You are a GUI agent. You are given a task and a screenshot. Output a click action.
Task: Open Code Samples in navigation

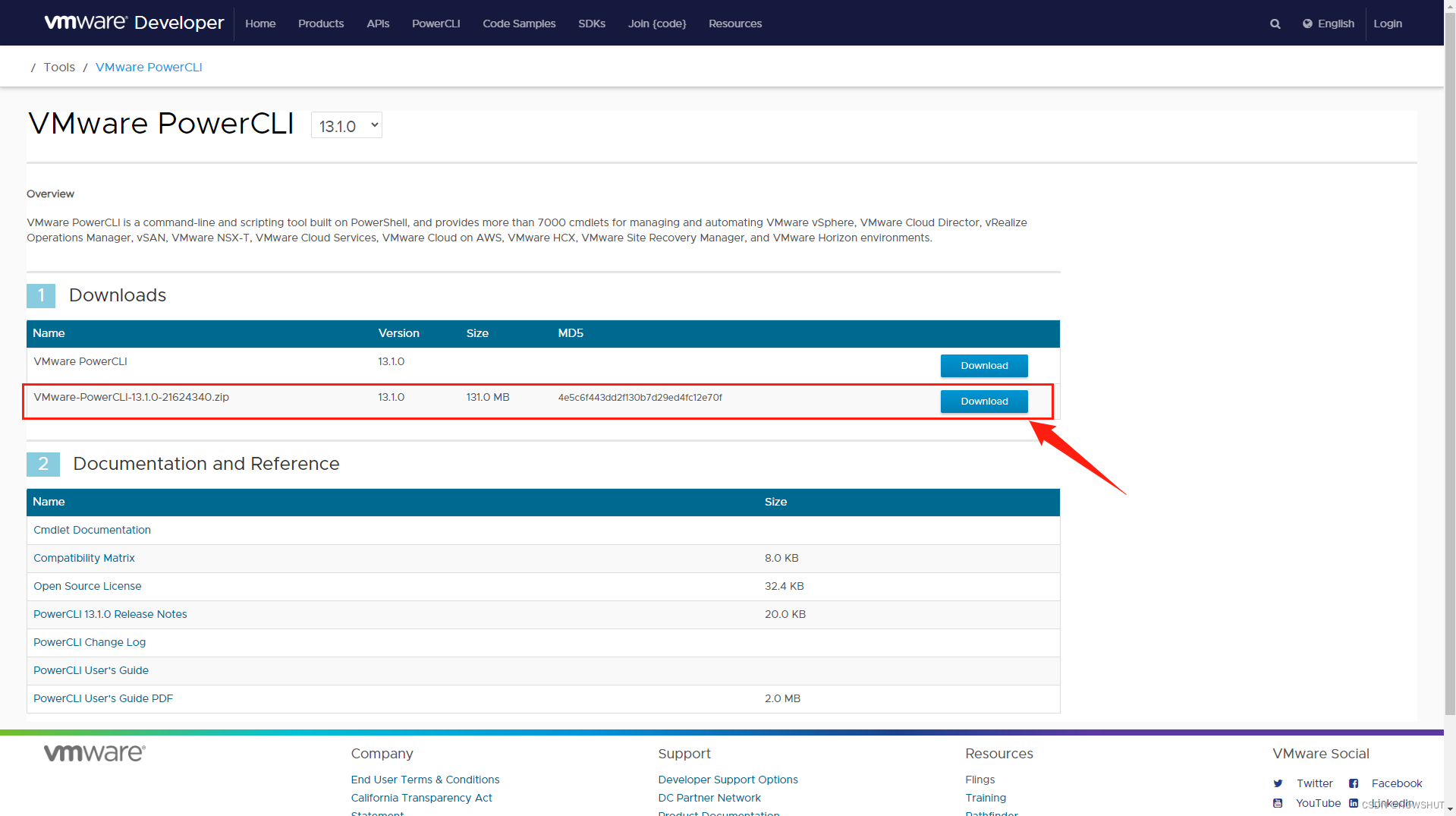tap(519, 24)
